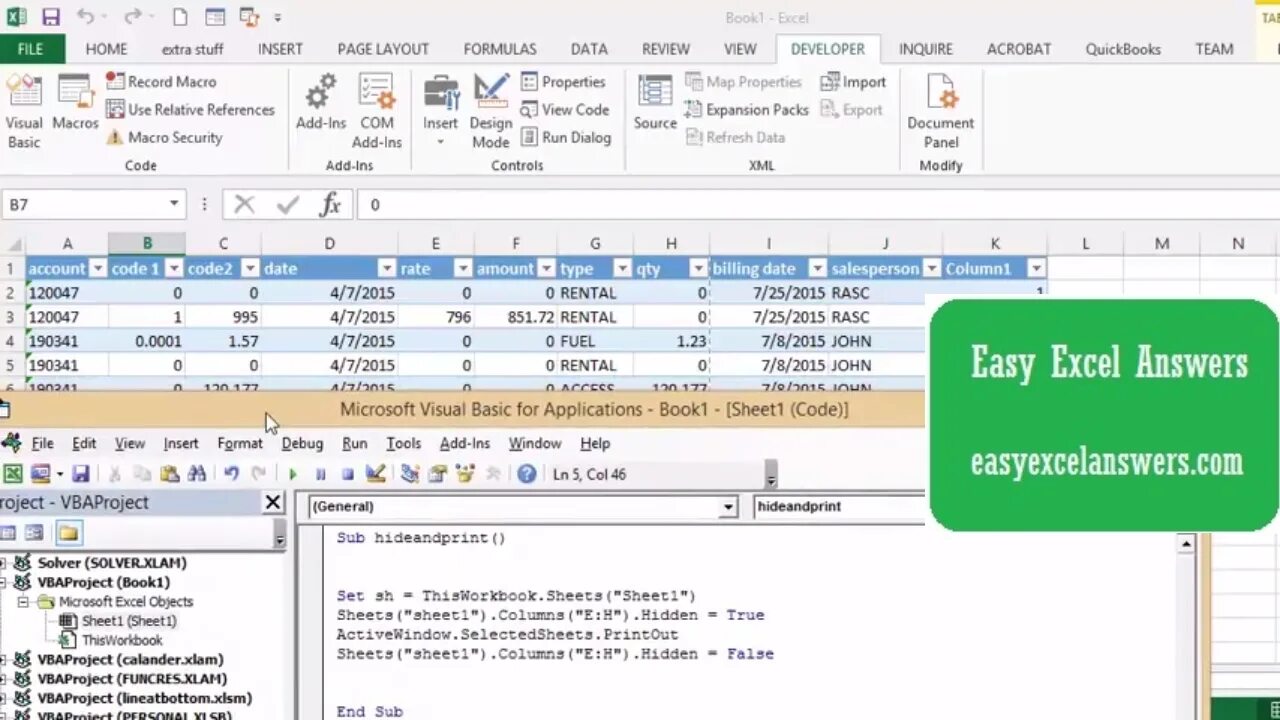This screenshot has width=1280, height=720.
Task: Start Record Macro
Action: coord(160,82)
